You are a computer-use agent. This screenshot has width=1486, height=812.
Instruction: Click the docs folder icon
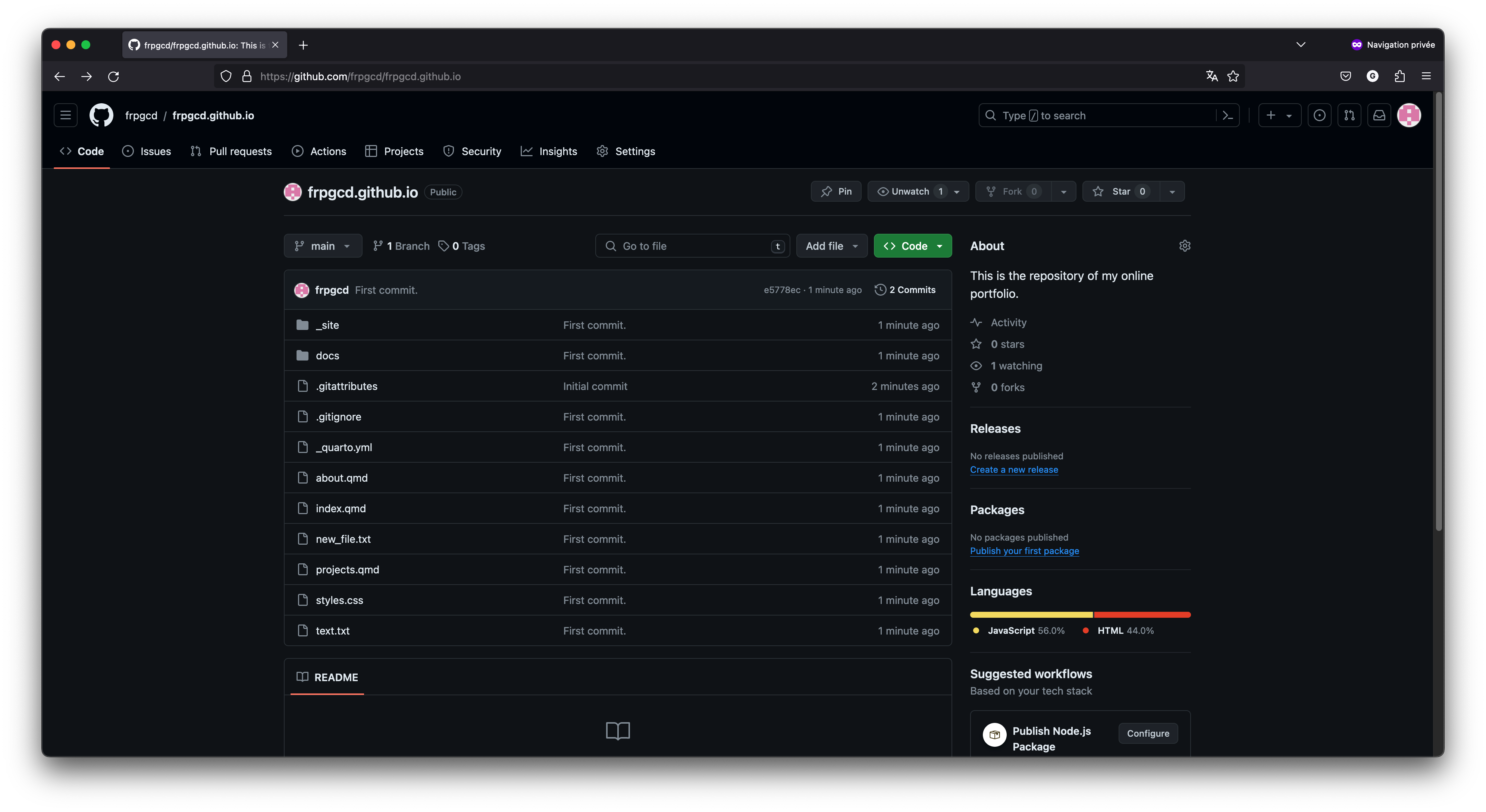pyautogui.click(x=302, y=355)
